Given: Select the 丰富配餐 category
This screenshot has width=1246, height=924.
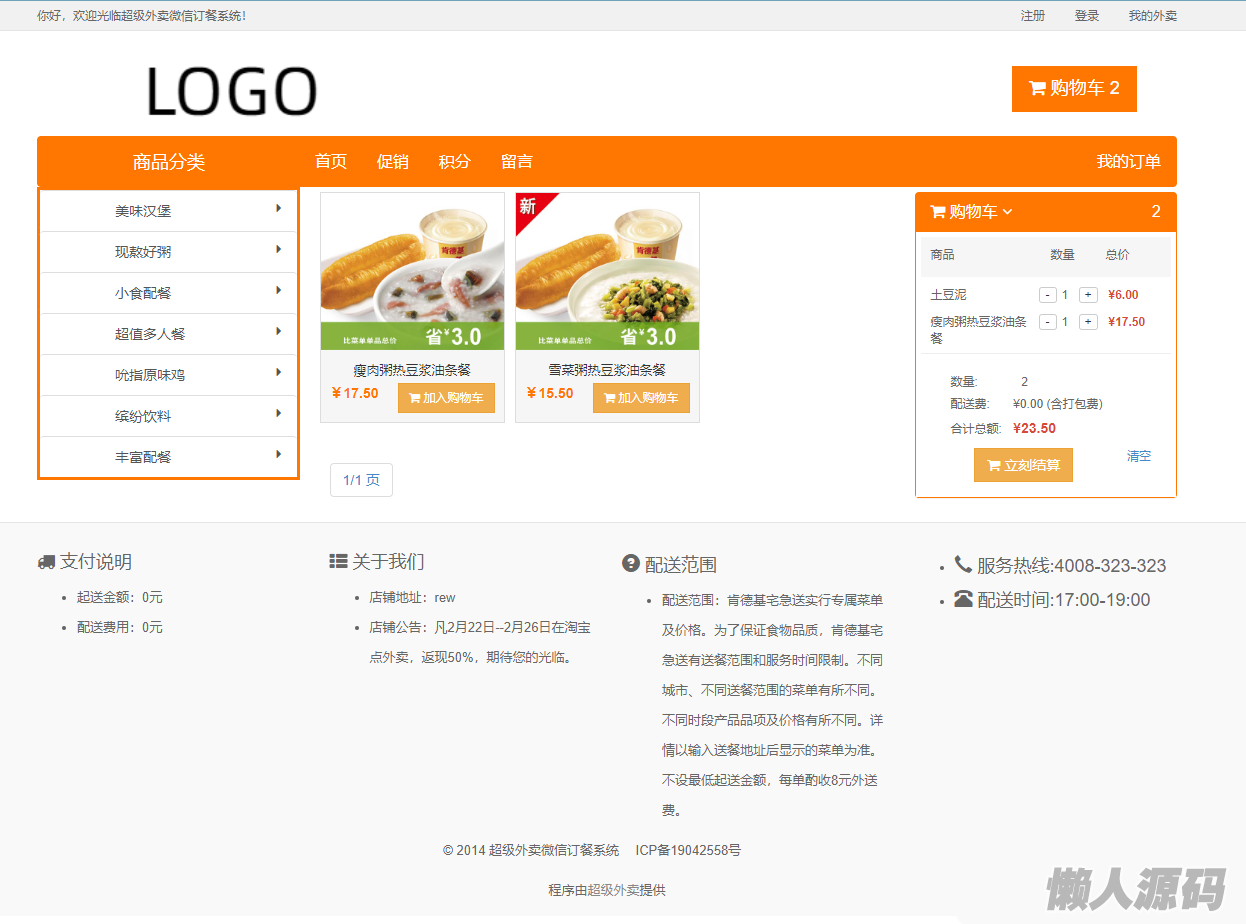Looking at the screenshot, I should pyautogui.click(x=143, y=458).
